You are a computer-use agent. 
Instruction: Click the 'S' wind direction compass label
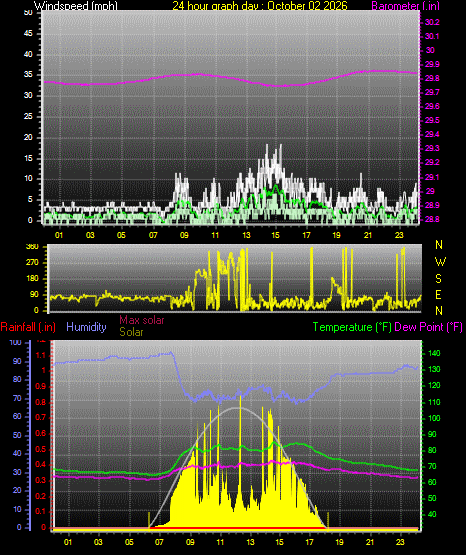click(438, 279)
